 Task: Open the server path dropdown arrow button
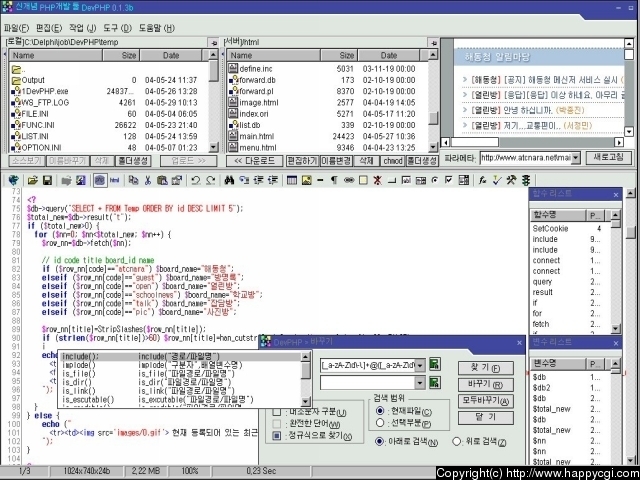(x=433, y=42)
